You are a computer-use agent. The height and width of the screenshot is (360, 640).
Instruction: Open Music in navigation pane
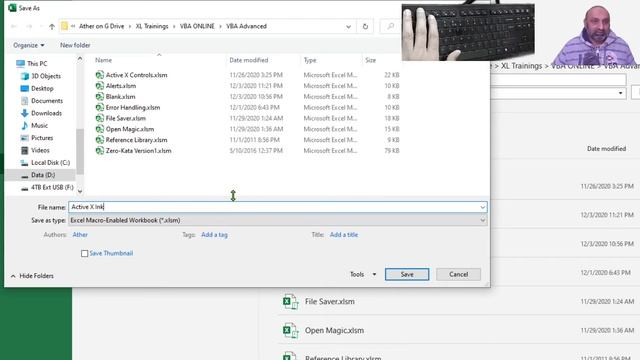point(34,125)
